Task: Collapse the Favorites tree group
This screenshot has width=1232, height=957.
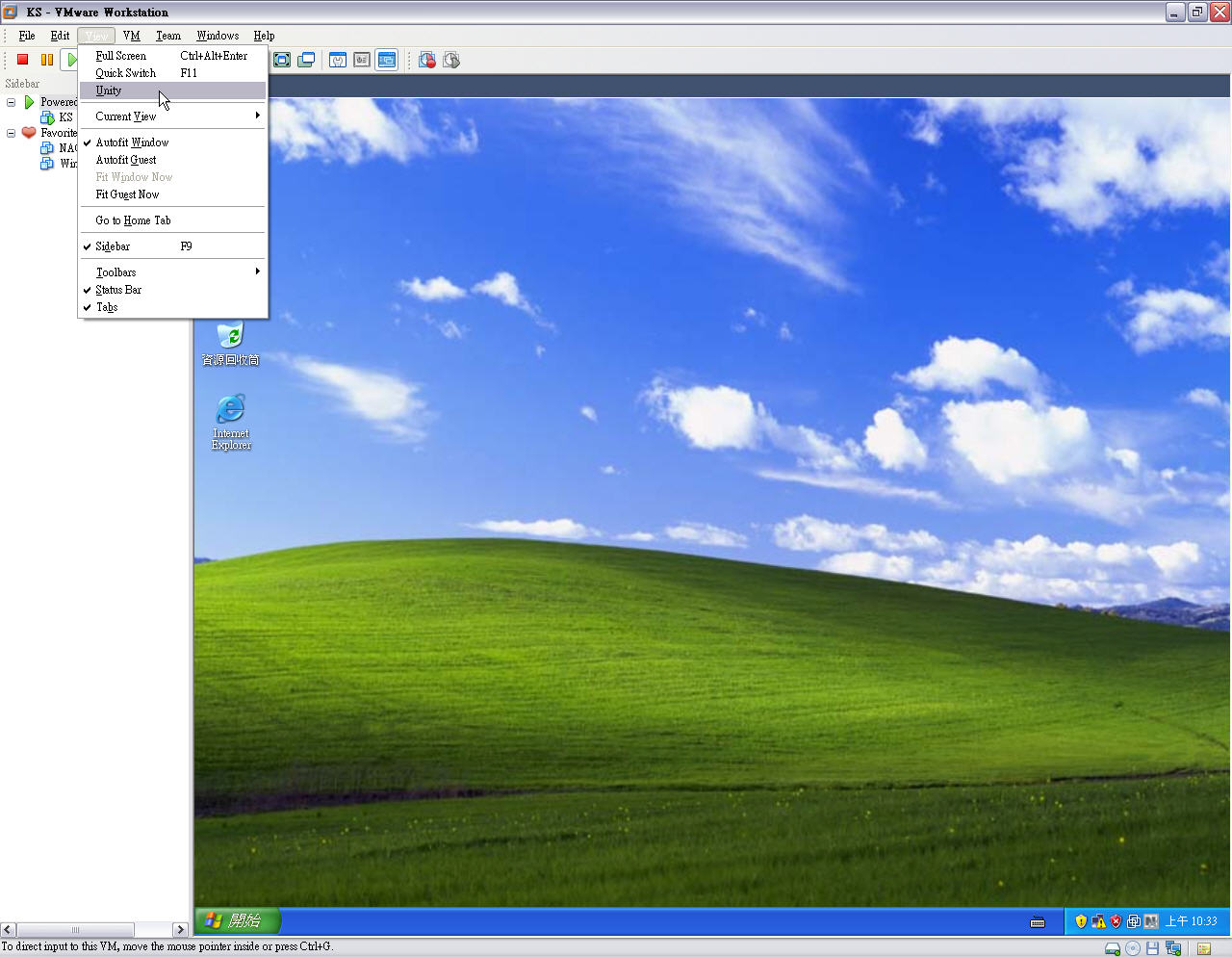Action: click(x=11, y=133)
